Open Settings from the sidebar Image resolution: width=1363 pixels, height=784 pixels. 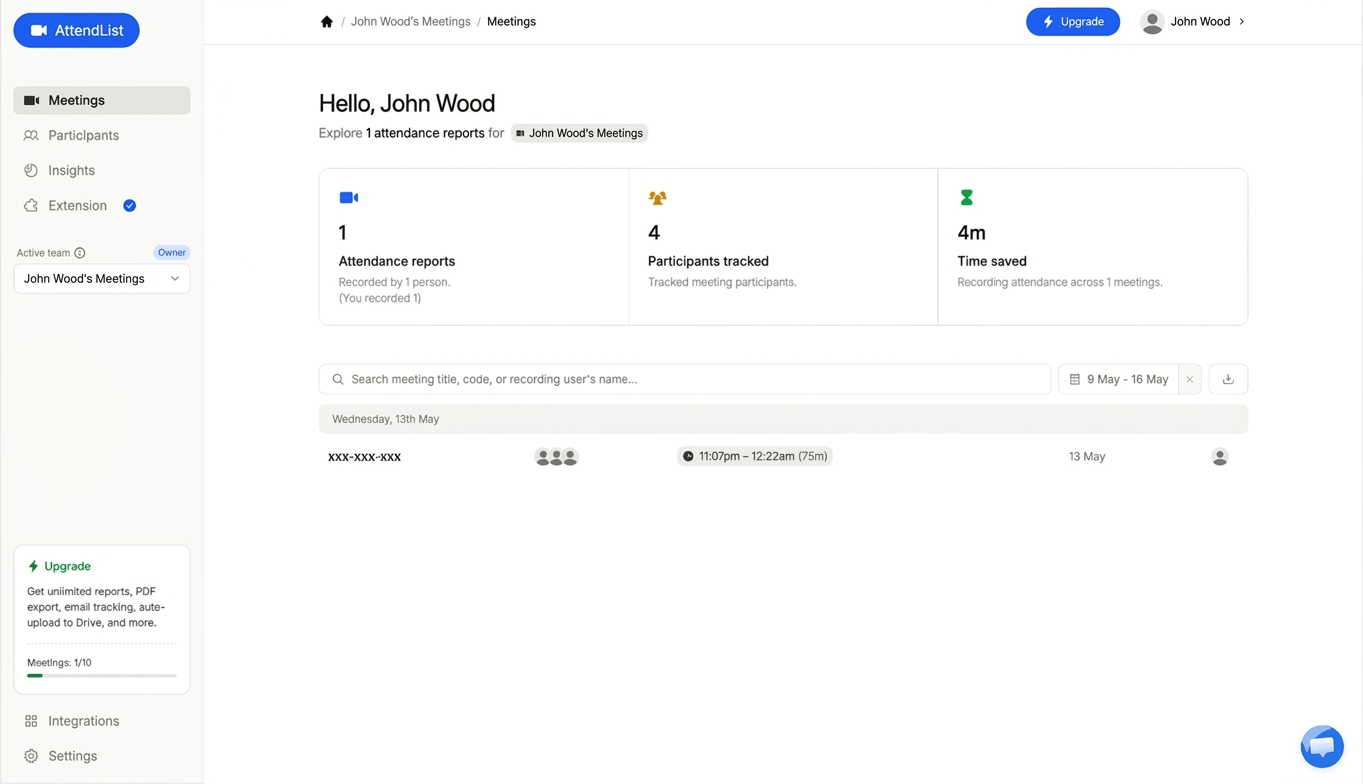coord(102,756)
